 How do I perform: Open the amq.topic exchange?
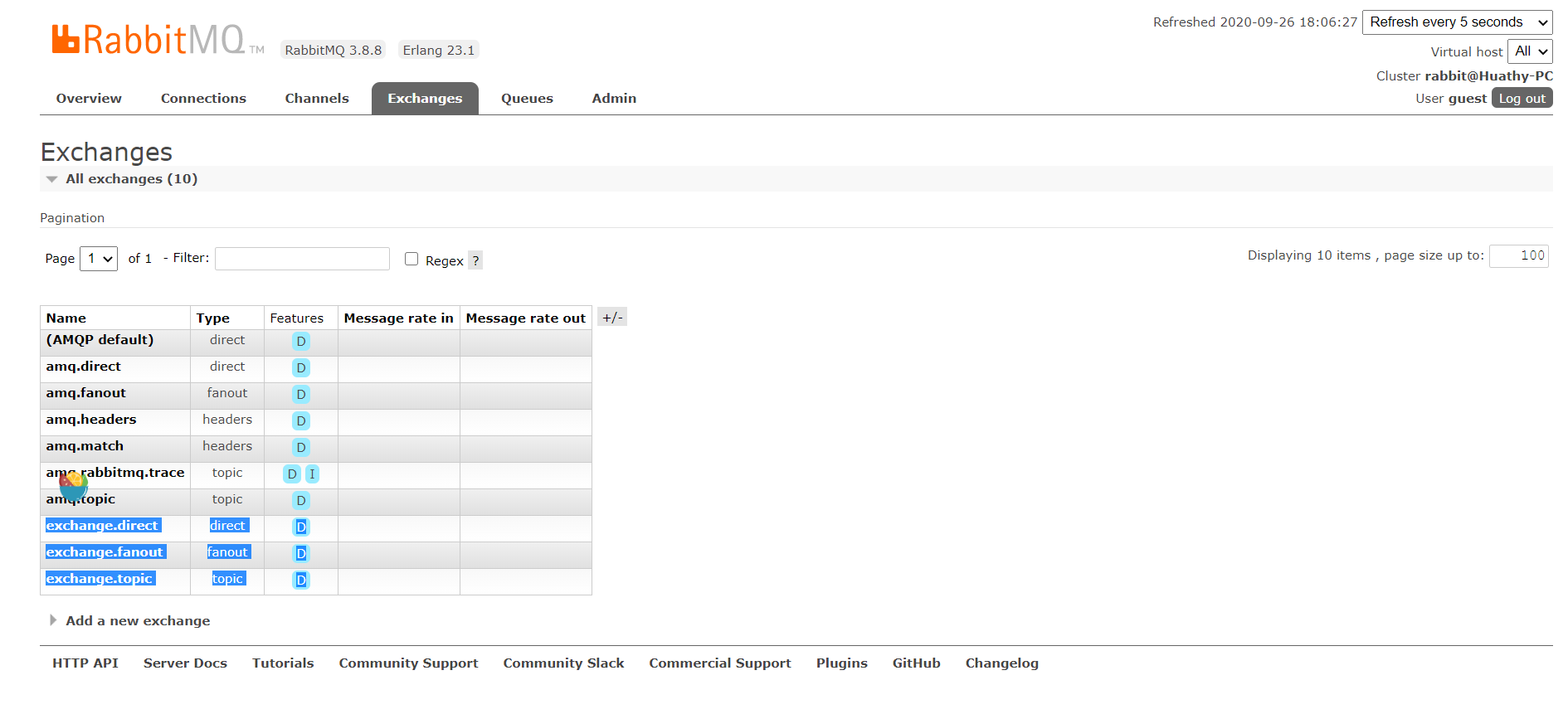pos(80,499)
